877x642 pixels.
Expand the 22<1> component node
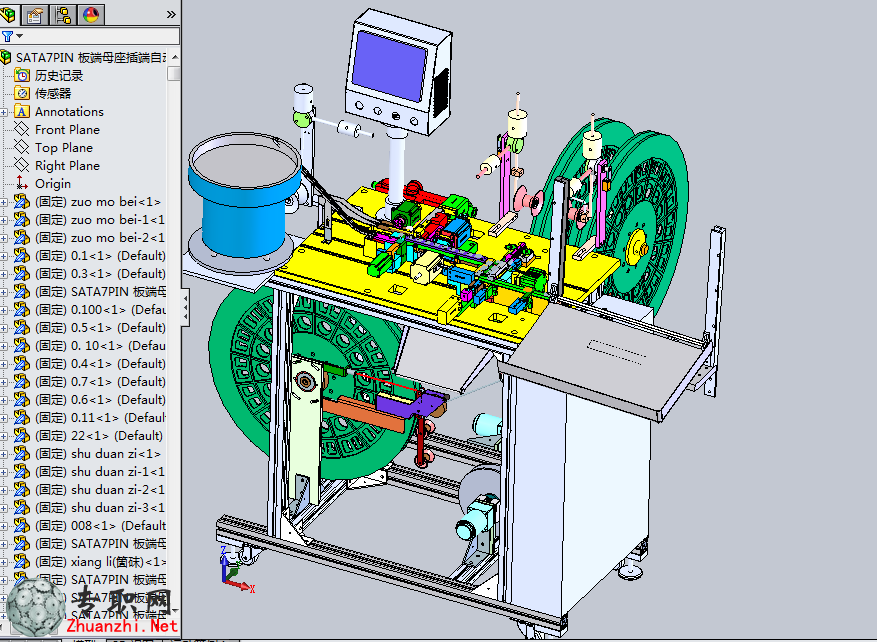[x=4, y=436]
